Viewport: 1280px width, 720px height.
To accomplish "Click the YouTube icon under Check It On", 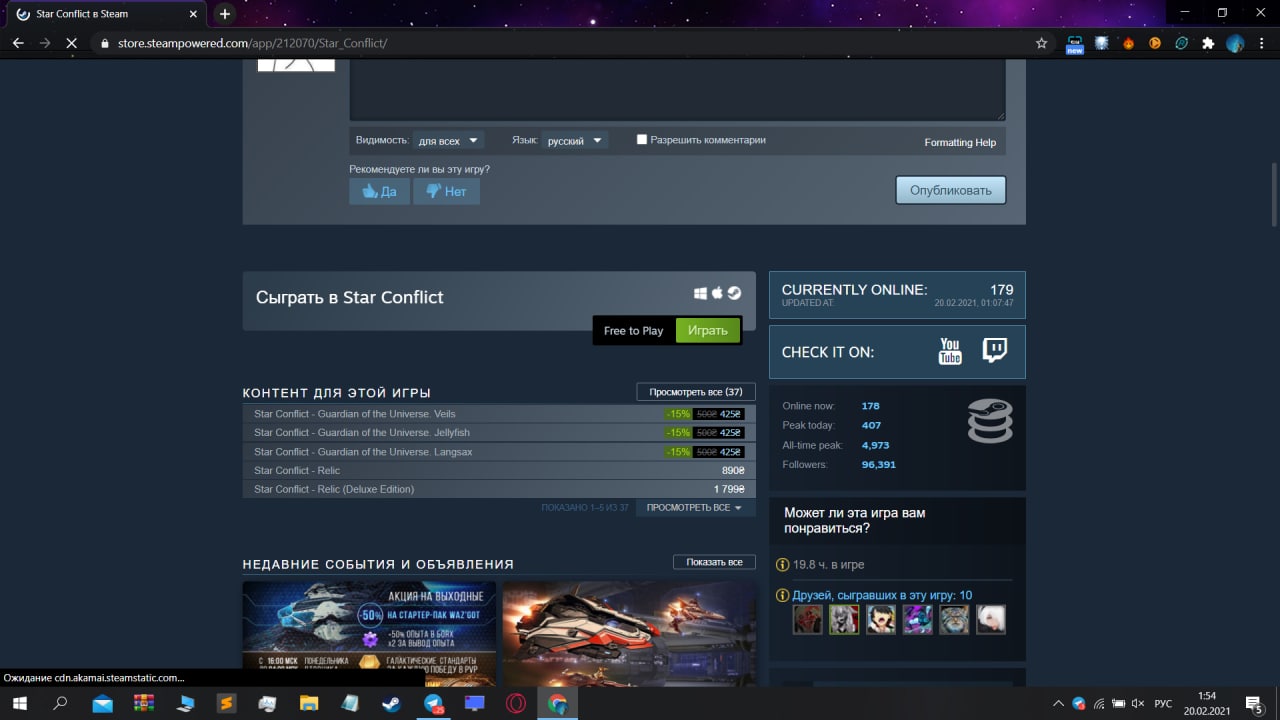I will tap(949, 351).
